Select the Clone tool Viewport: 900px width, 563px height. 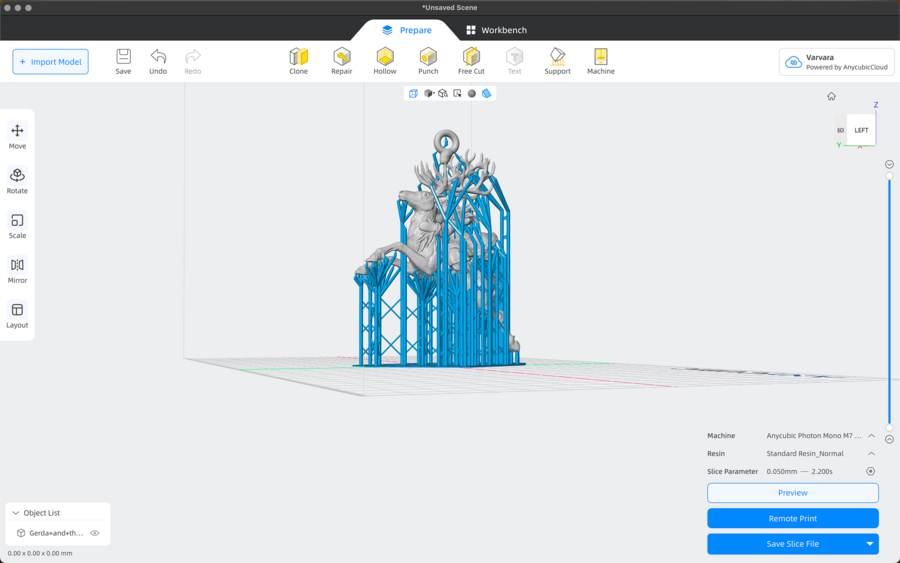[x=298, y=61]
